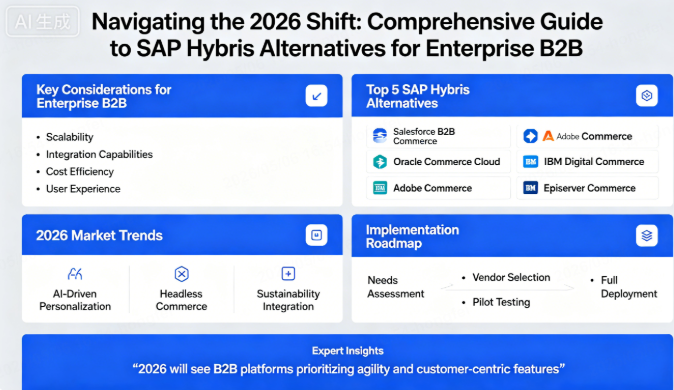Select the 'Scalability' bullet

(65, 137)
